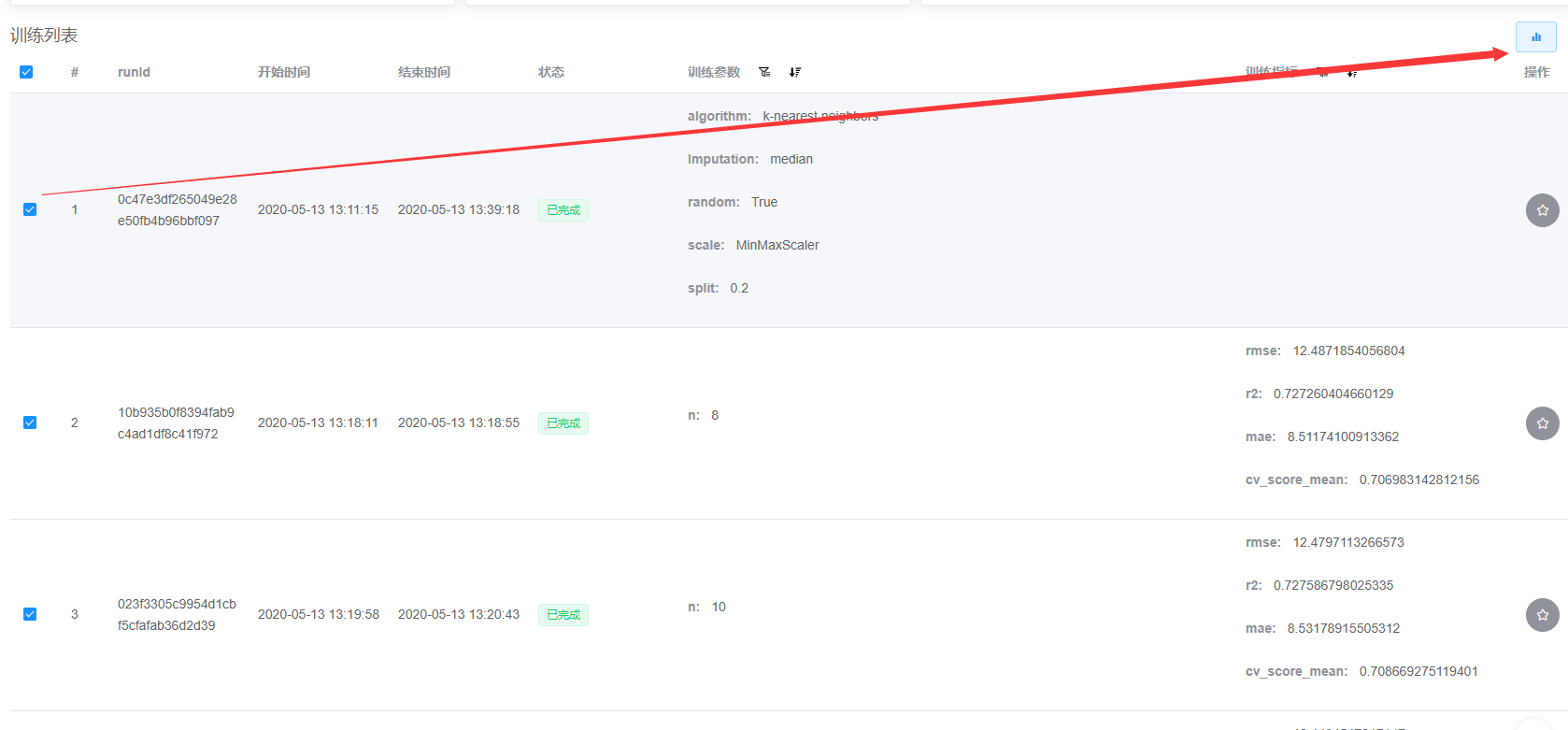Click end time 2020-05-13 13:18:55
Image resolution: width=1568 pixels, height=730 pixels.
tap(459, 422)
